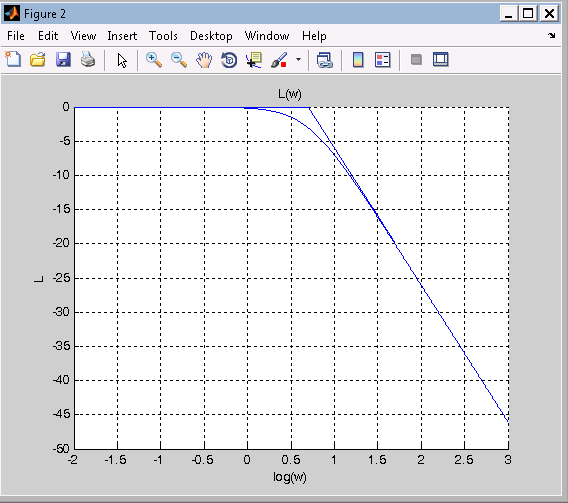Toggle the Insert Colorbar button
This screenshot has width=568, height=503.
358,60
